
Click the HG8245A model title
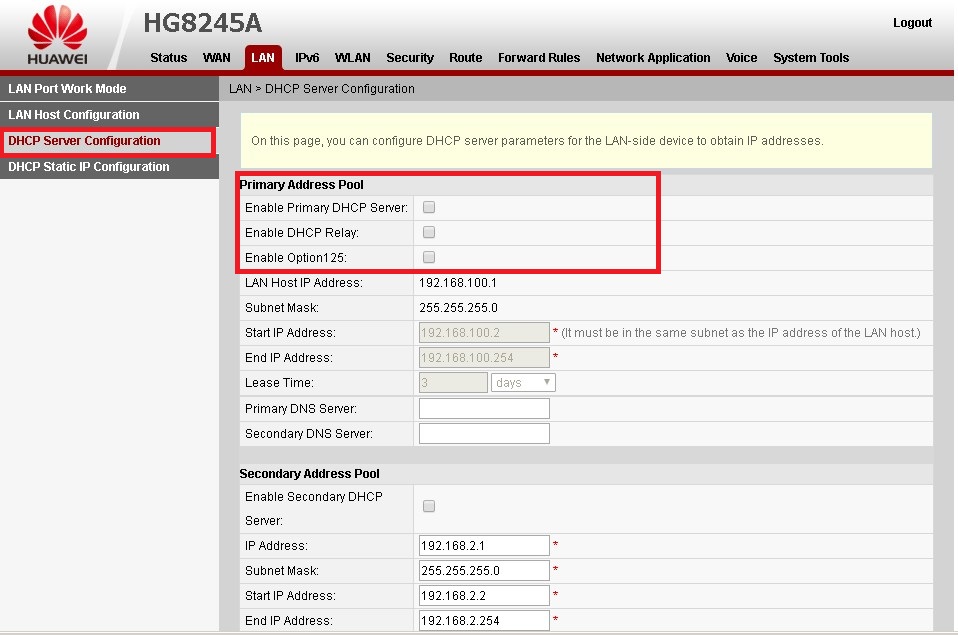pyautogui.click(x=202, y=23)
